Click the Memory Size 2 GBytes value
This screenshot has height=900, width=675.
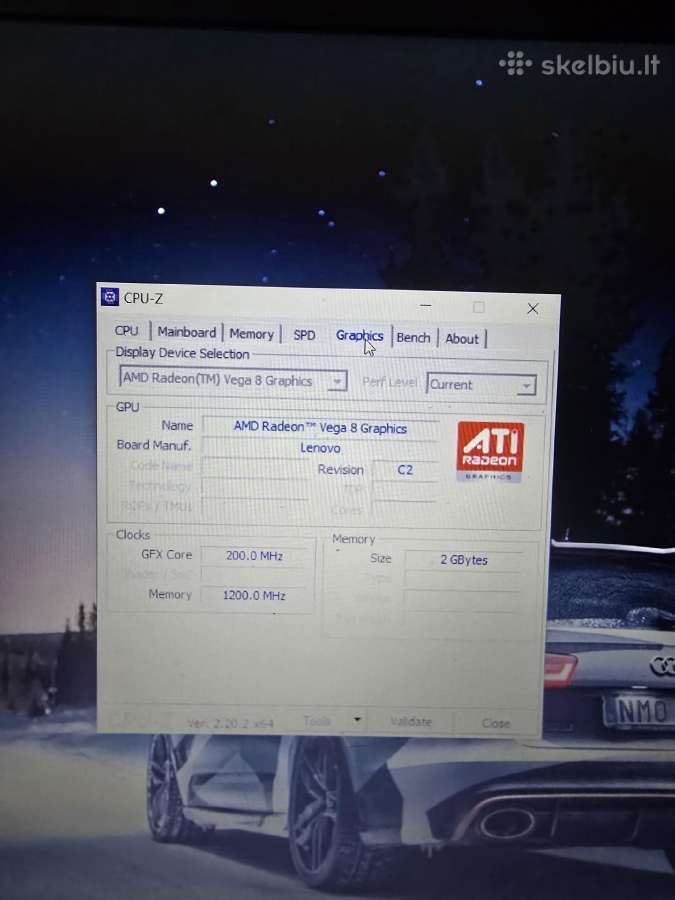[x=464, y=560]
